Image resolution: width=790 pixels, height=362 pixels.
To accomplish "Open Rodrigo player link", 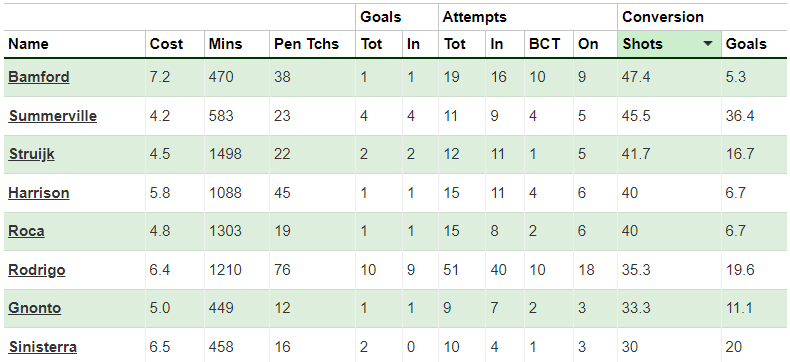I will click(x=37, y=270).
